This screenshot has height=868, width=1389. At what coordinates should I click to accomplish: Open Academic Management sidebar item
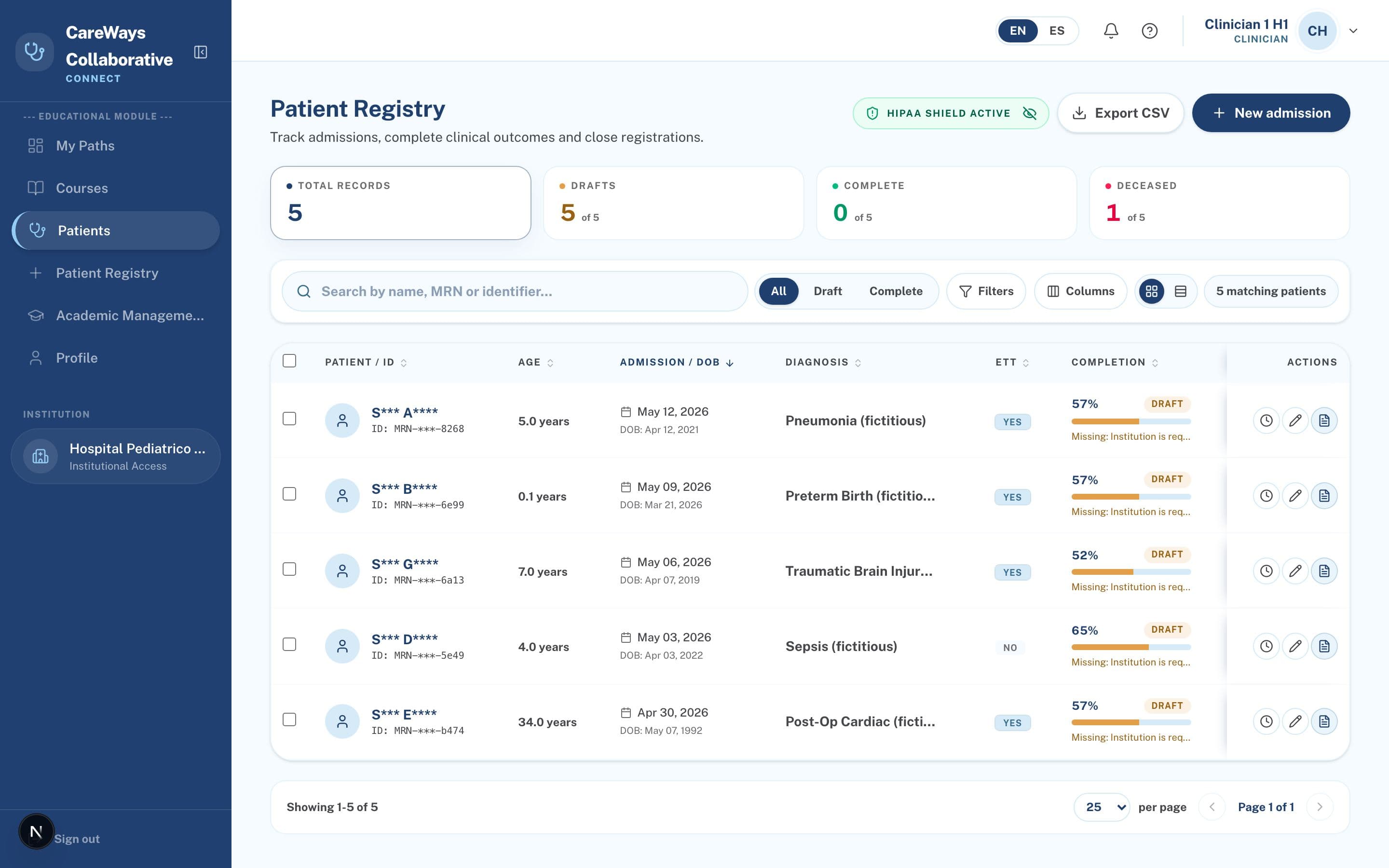(115, 316)
